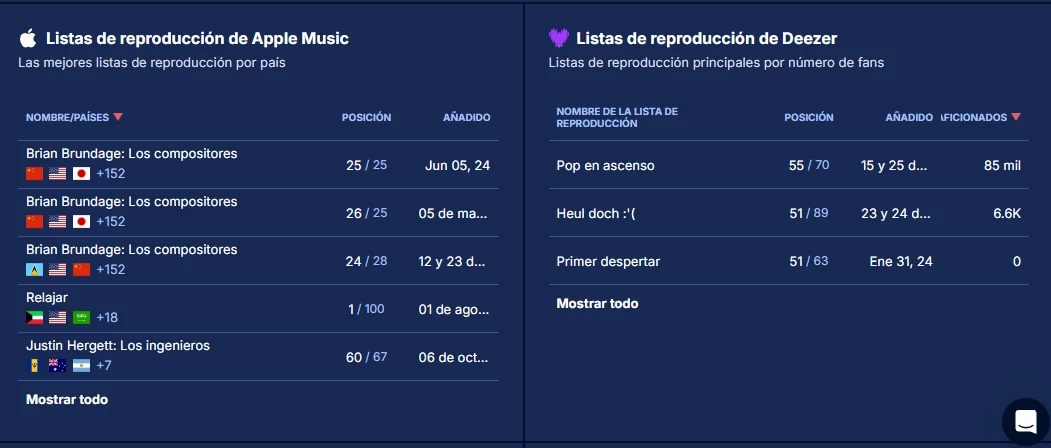Open the chat support widget
Screen dimensions: 1051x448
[1025, 422]
